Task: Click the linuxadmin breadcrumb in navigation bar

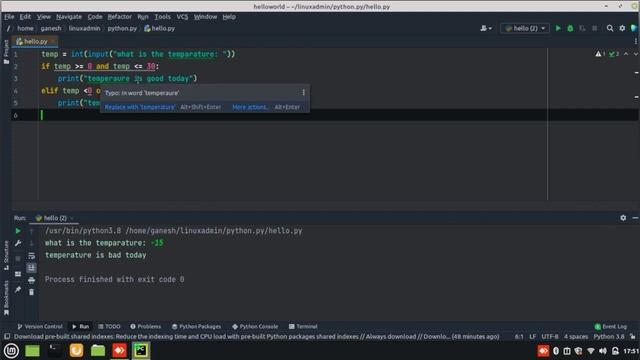Action: pyautogui.click(x=84, y=28)
